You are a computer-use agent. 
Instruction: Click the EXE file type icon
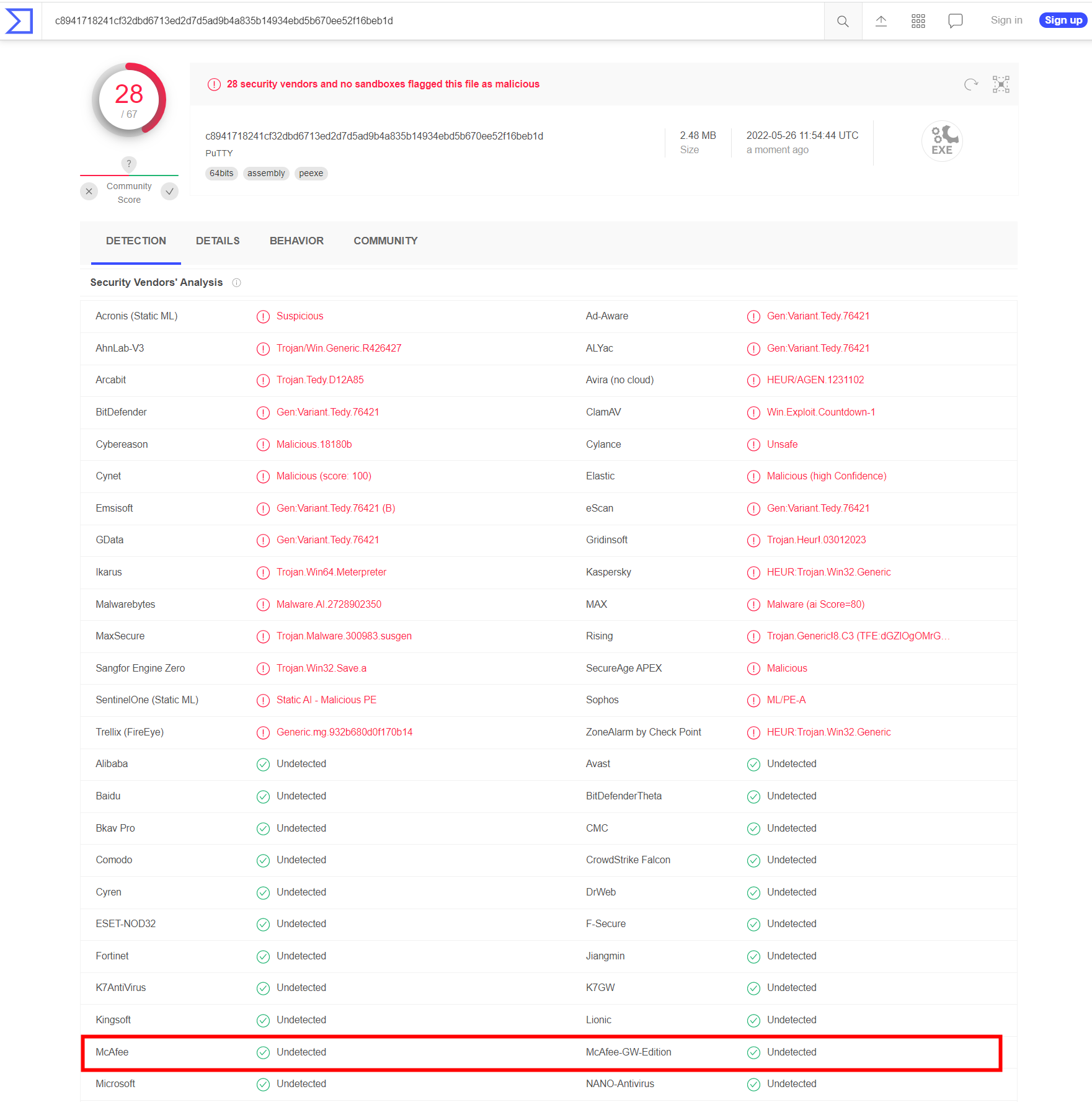(x=941, y=141)
